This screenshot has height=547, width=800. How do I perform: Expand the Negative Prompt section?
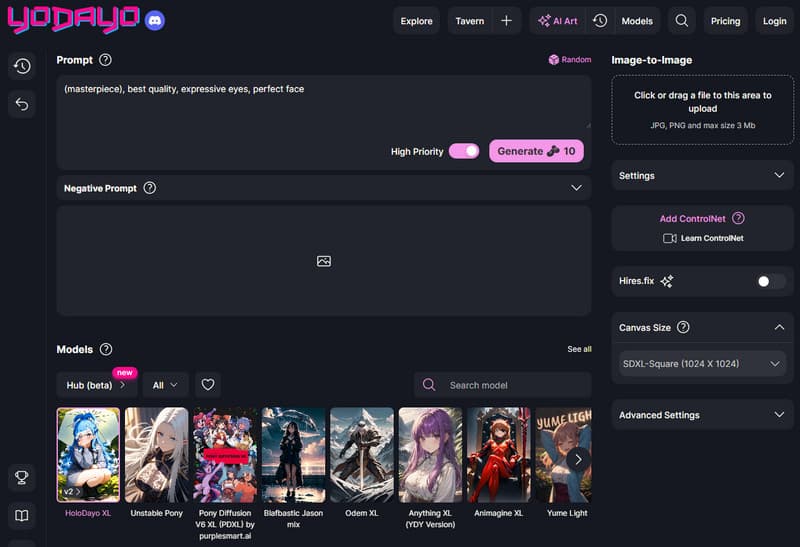click(x=575, y=188)
